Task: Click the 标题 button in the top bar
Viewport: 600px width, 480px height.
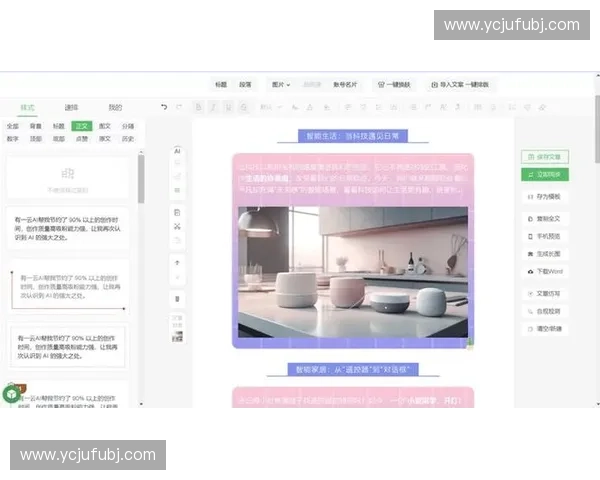Action: (221, 85)
